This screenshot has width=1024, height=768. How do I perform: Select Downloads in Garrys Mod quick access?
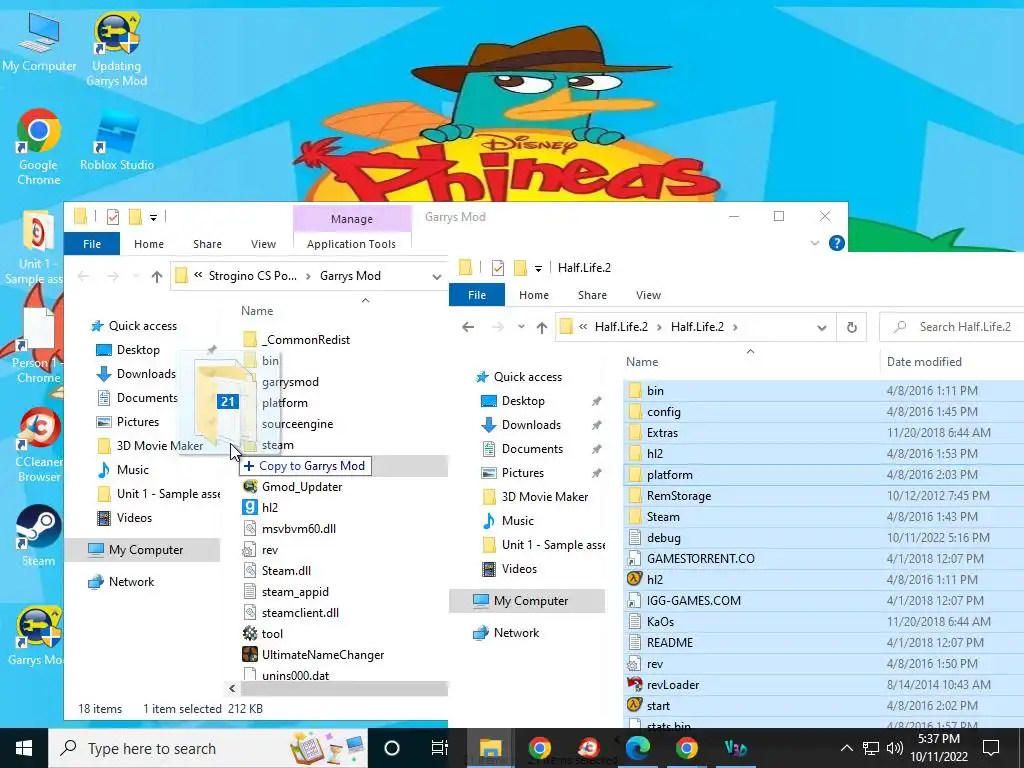146,374
